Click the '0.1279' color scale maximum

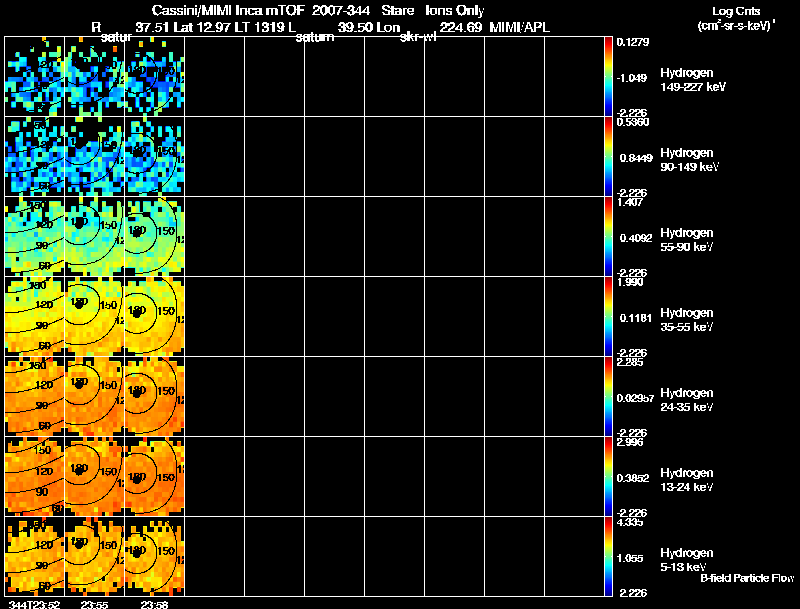(633, 42)
